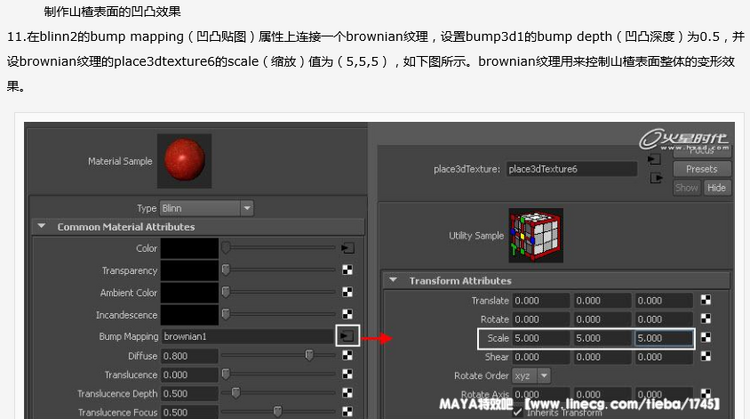The height and width of the screenshot is (419, 750).
Task: Open the Rotate Order xyz dropdown
Action: [x=530, y=376]
